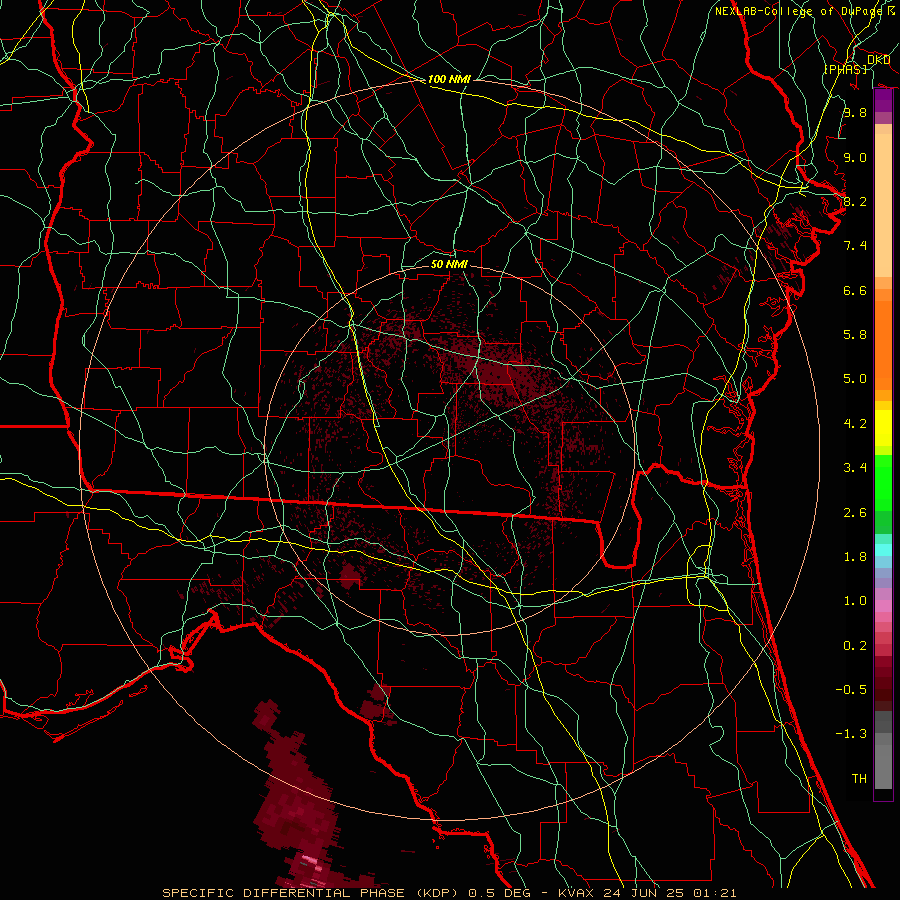Click the legend value "-0.5"
This screenshot has width=900, height=900.
tap(851, 690)
